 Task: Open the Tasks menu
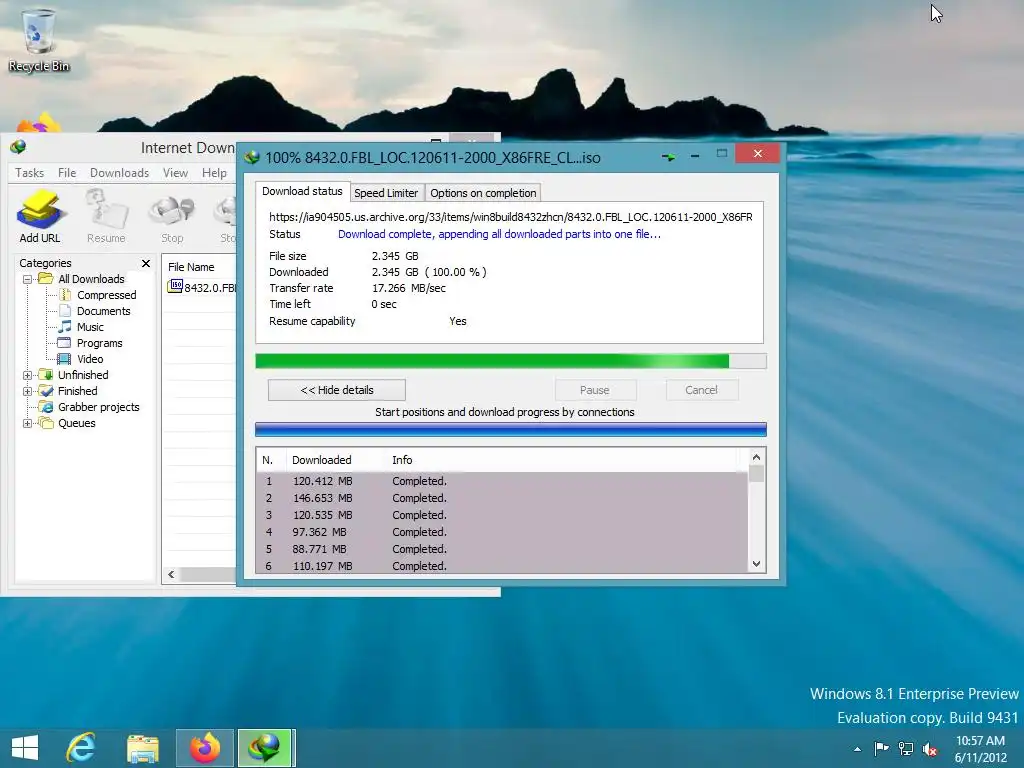pyautogui.click(x=29, y=172)
